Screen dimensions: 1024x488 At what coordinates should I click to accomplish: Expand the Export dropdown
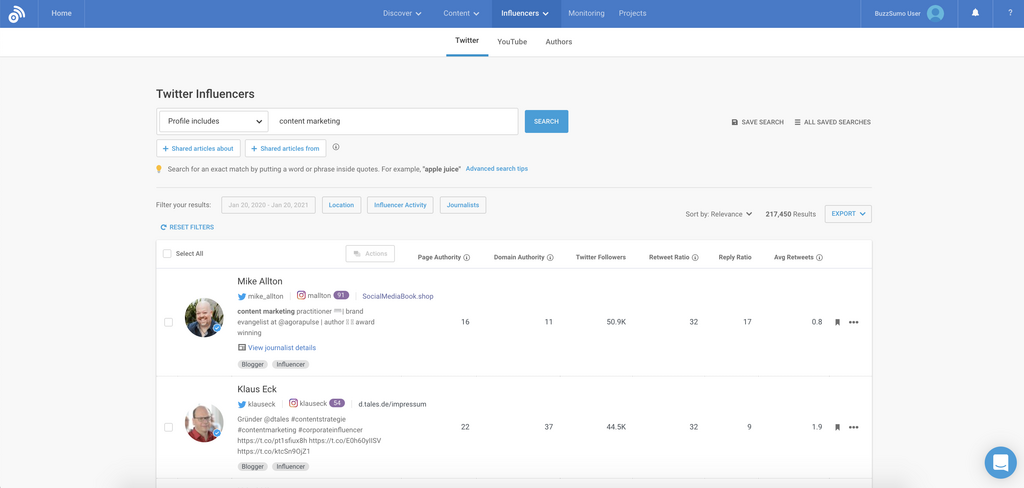pos(848,214)
